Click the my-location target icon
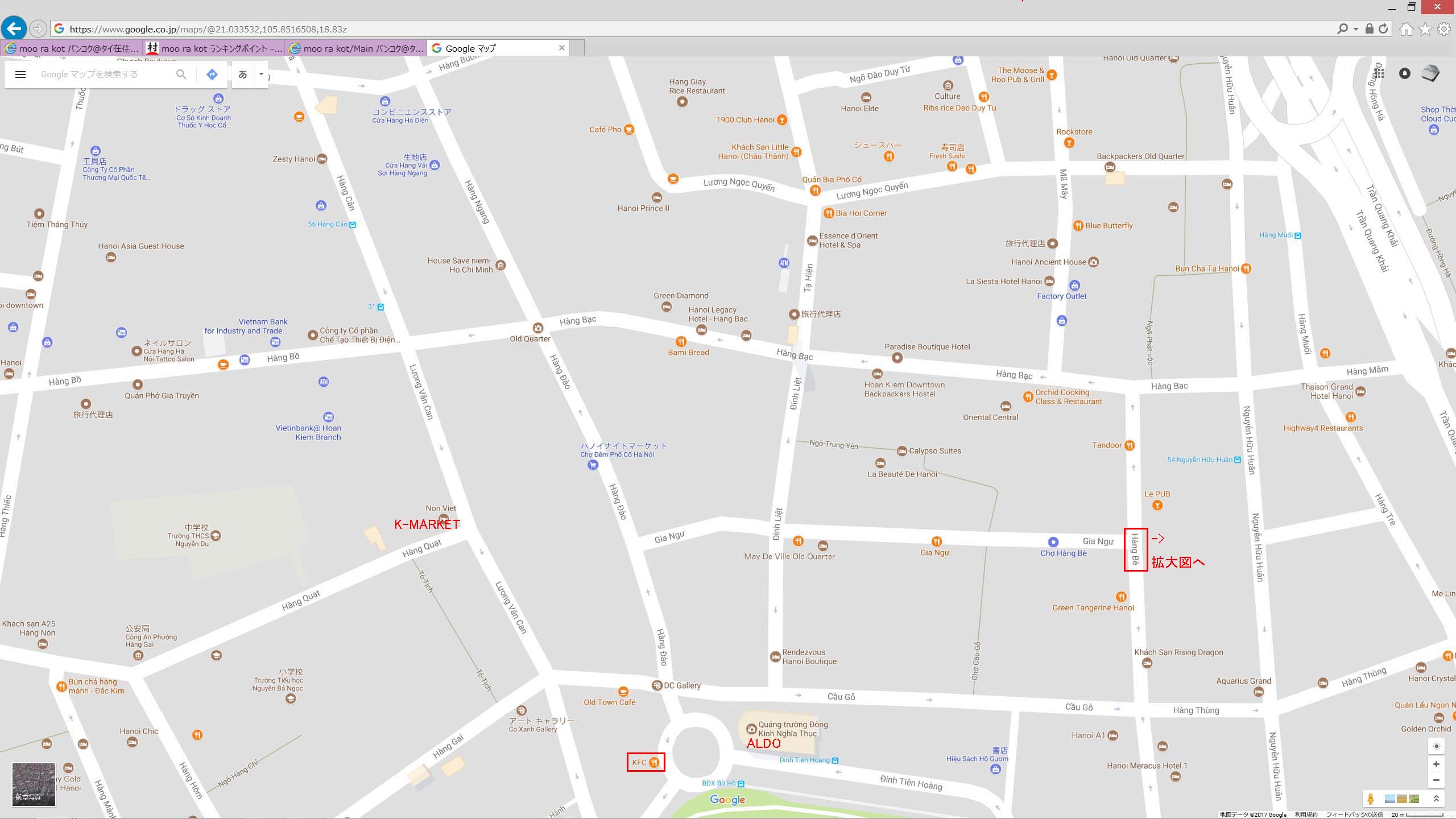The height and width of the screenshot is (819, 1456). click(1436, 746)
